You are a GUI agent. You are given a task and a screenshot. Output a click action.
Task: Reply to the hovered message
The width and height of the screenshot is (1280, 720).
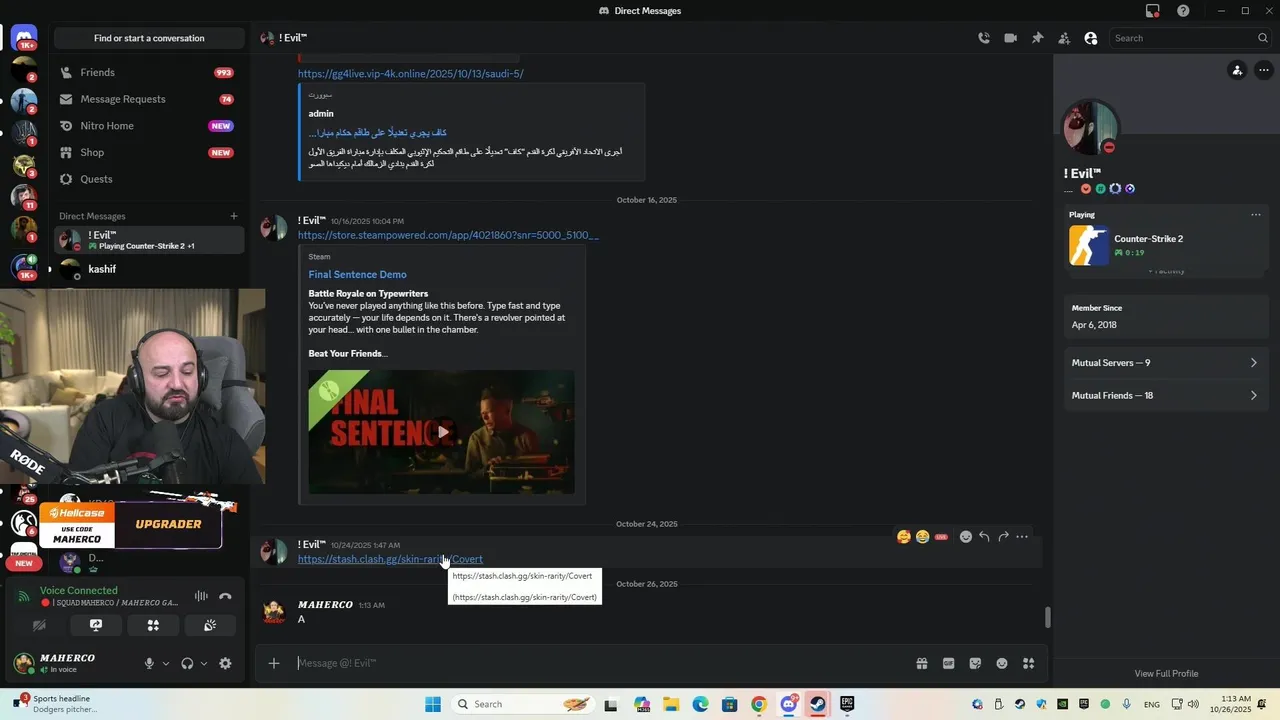click(984, 537)
